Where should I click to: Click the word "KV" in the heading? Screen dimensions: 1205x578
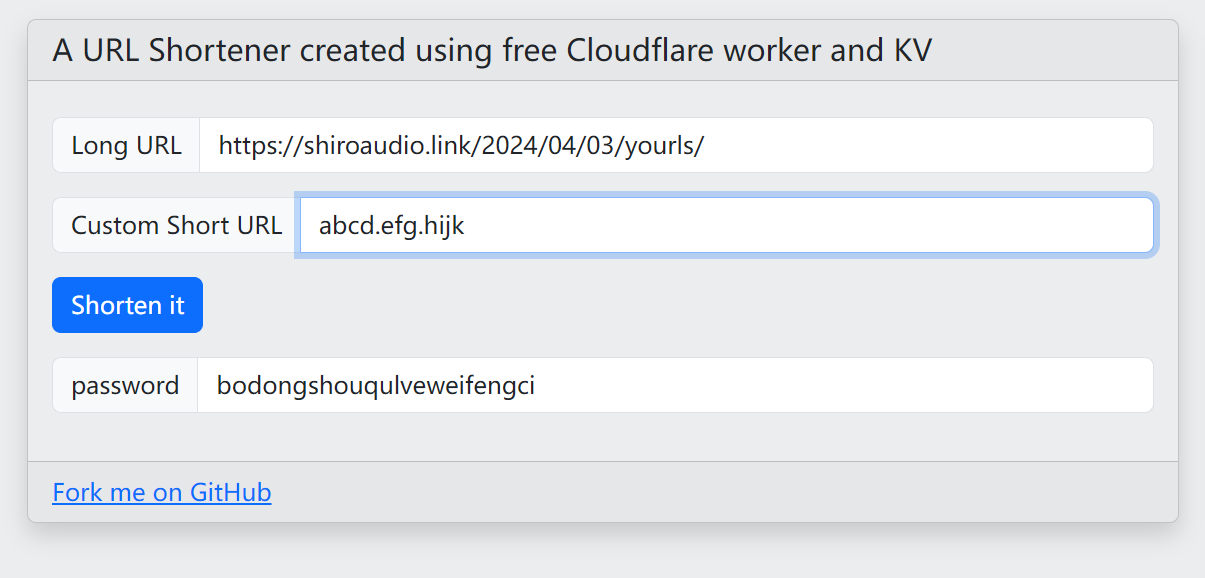[913, 51]
